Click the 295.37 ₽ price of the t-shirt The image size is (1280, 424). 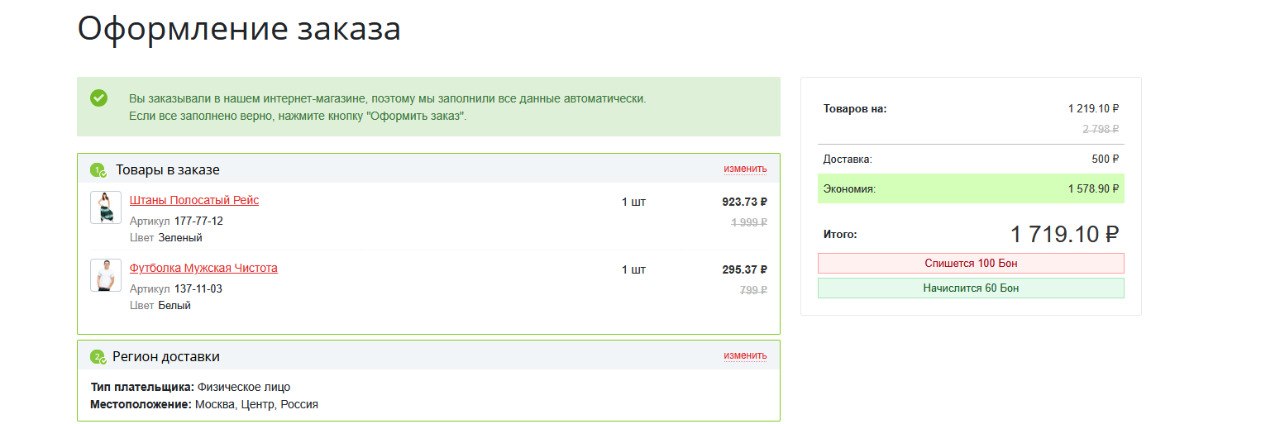point(744,269)
